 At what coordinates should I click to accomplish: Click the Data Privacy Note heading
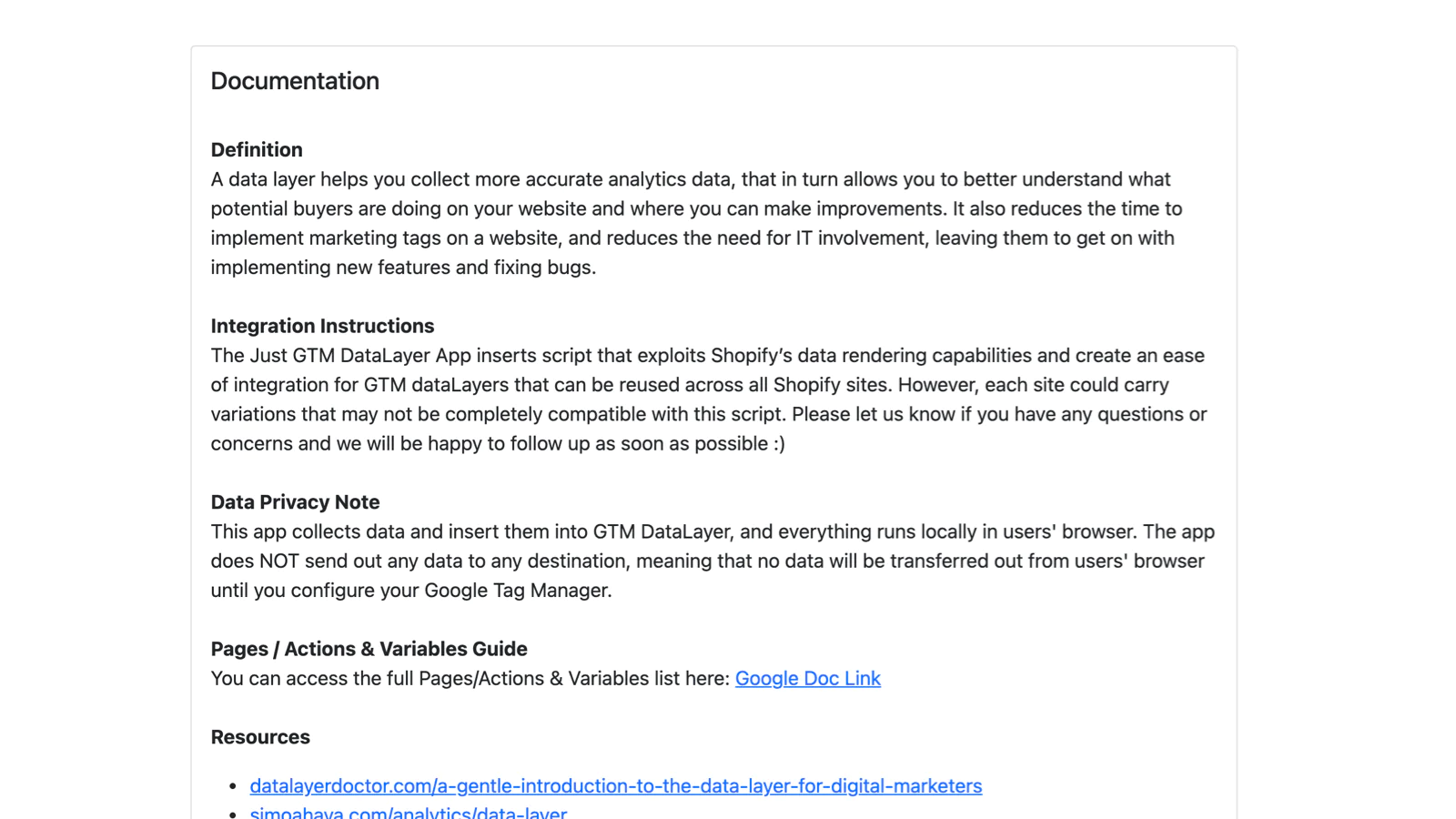295,502
